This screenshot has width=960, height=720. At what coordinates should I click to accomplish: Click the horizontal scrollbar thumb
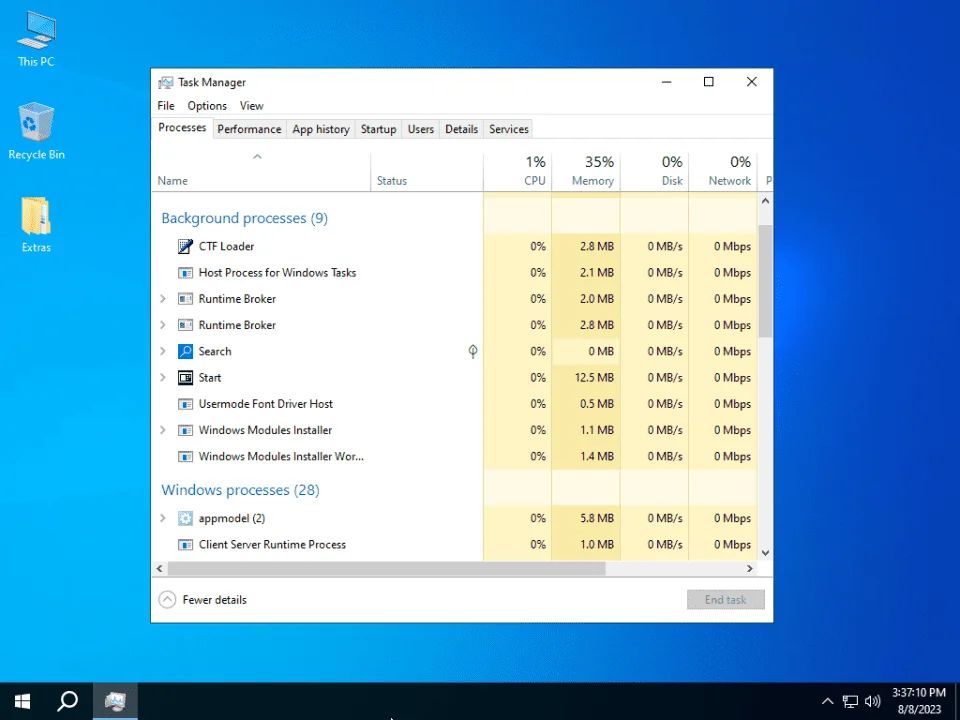387,569
